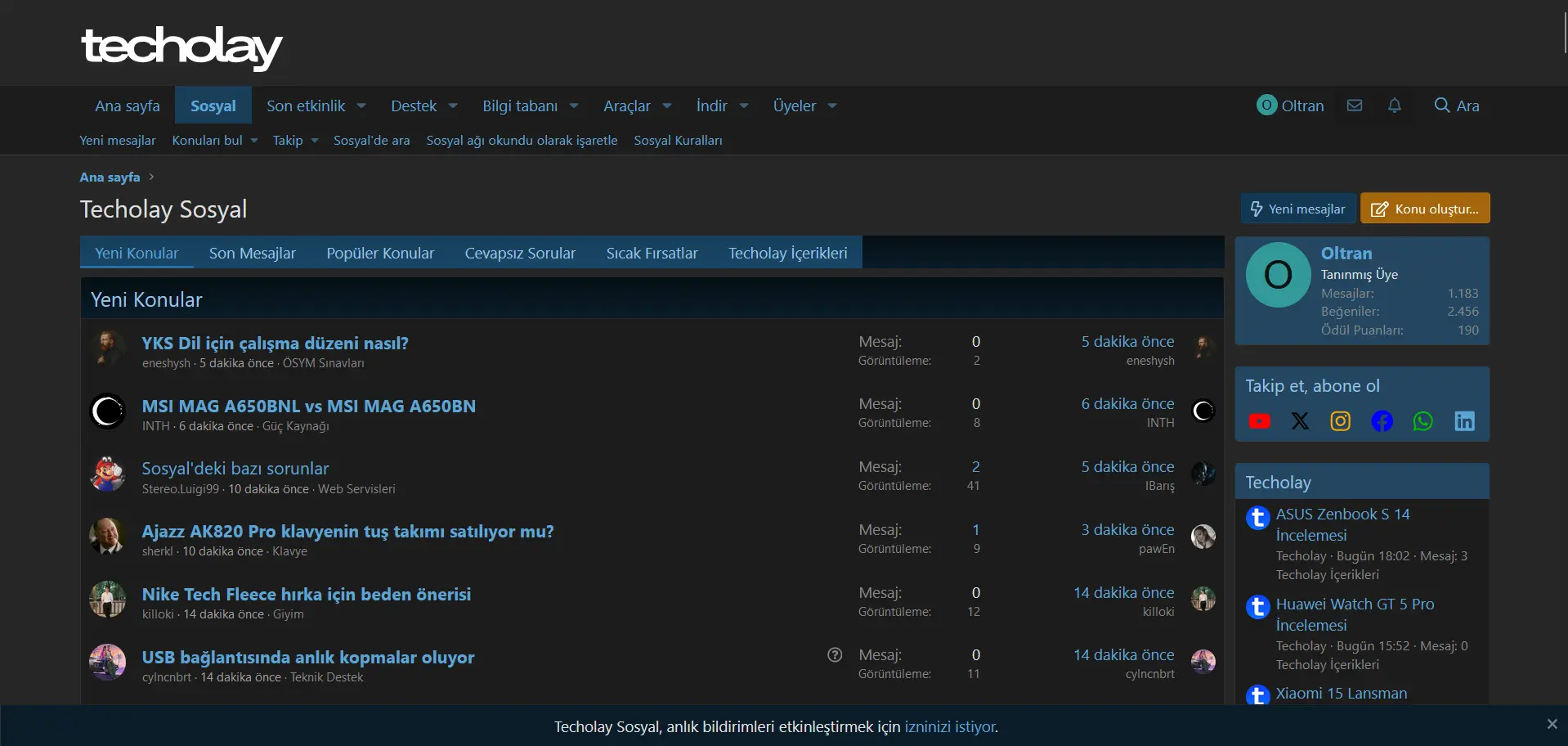Switch to the Sıcak Fırsatlar tab
Screen dimensions: 1568x746
(x=652, y=253)
